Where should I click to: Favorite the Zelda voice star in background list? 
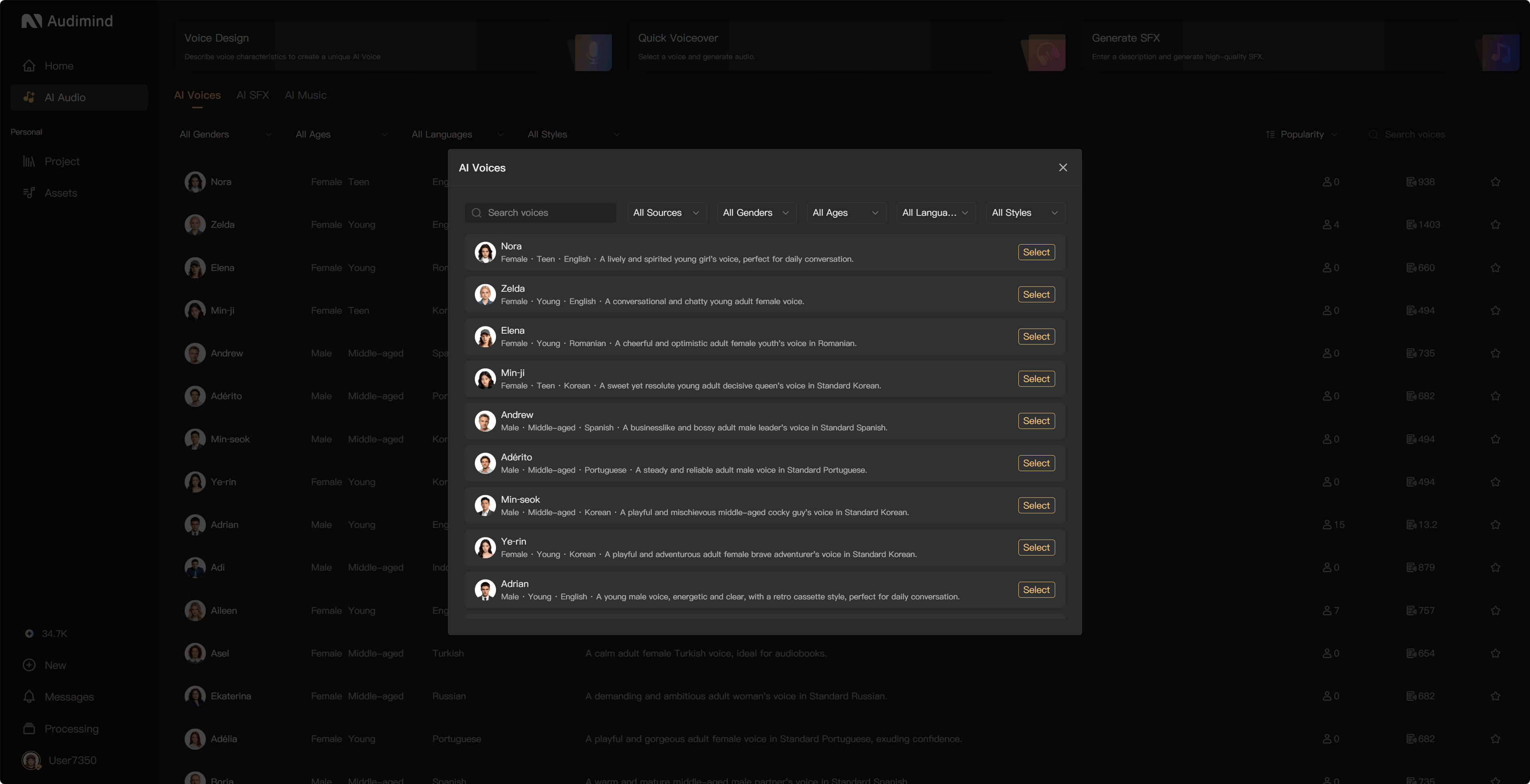[1496, 225]
